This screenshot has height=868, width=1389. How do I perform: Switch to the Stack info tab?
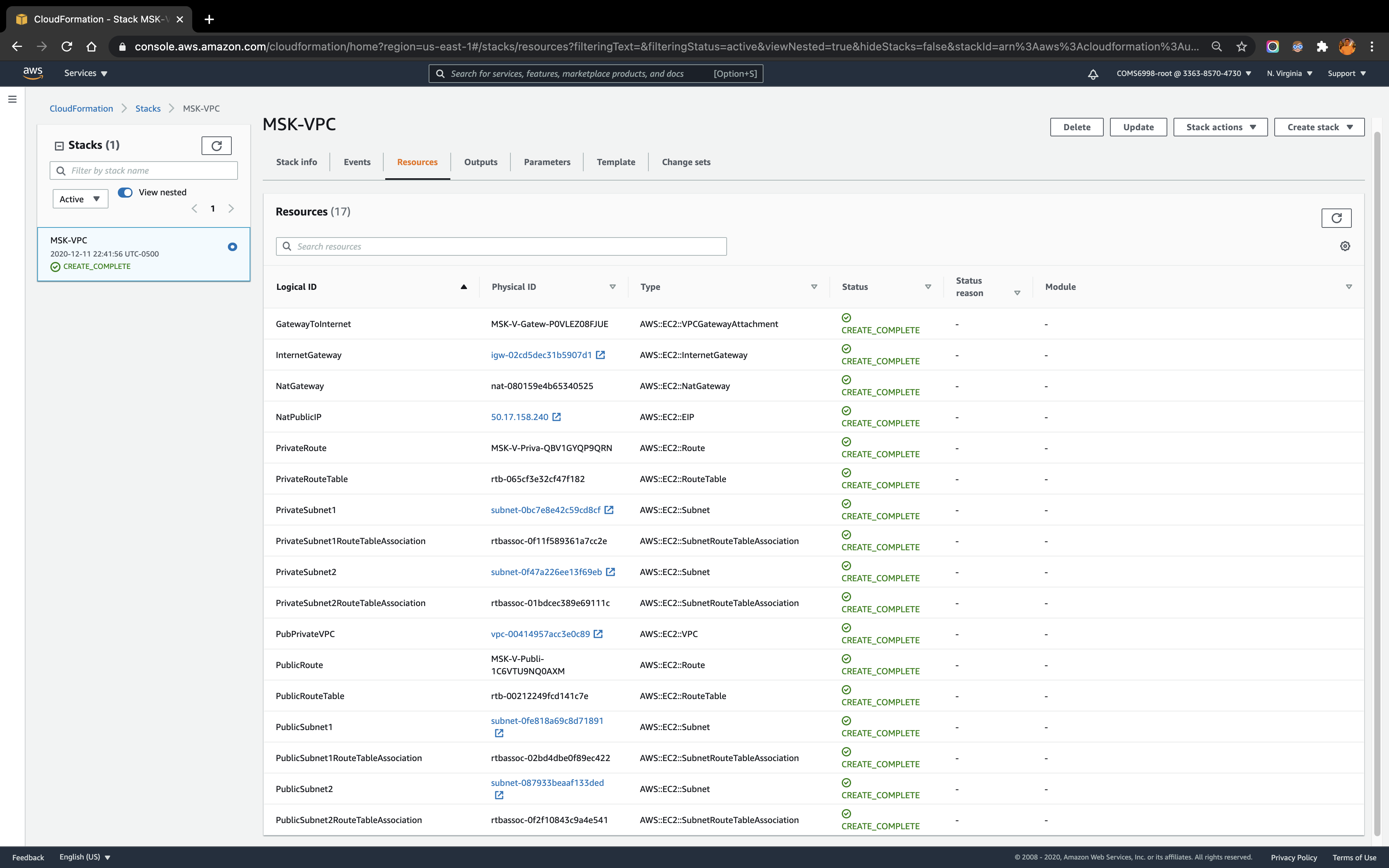296,162
